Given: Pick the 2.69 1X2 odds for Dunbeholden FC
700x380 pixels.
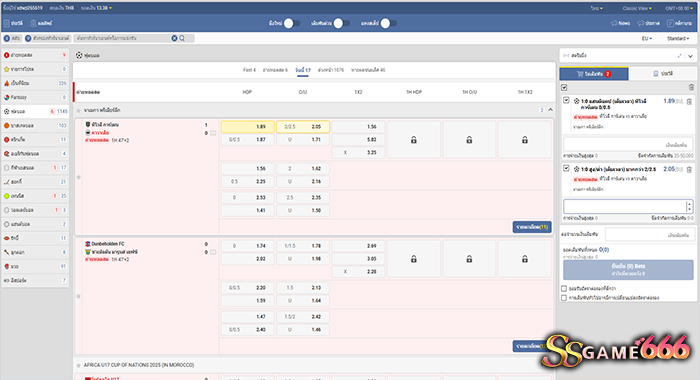Looking at the screenshot, I should 358,246.
